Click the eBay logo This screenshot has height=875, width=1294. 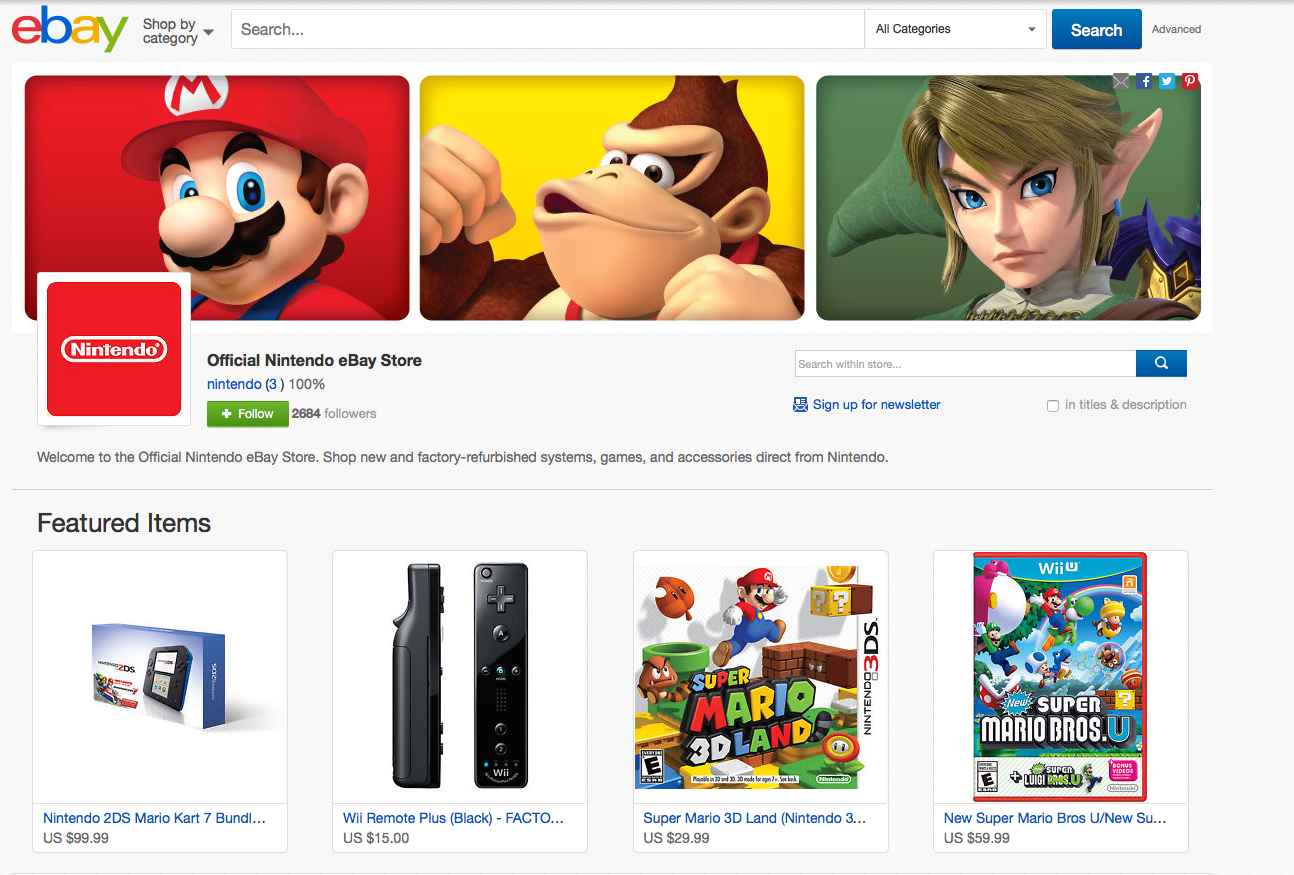[x=70, y=29]
